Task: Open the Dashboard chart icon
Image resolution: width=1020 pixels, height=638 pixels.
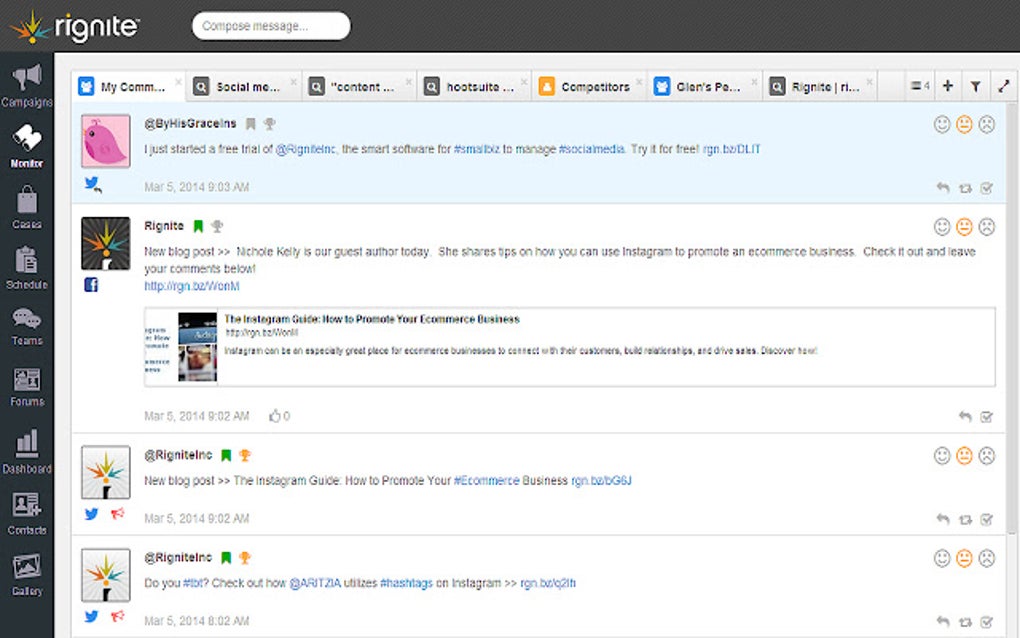Action: 28,443
